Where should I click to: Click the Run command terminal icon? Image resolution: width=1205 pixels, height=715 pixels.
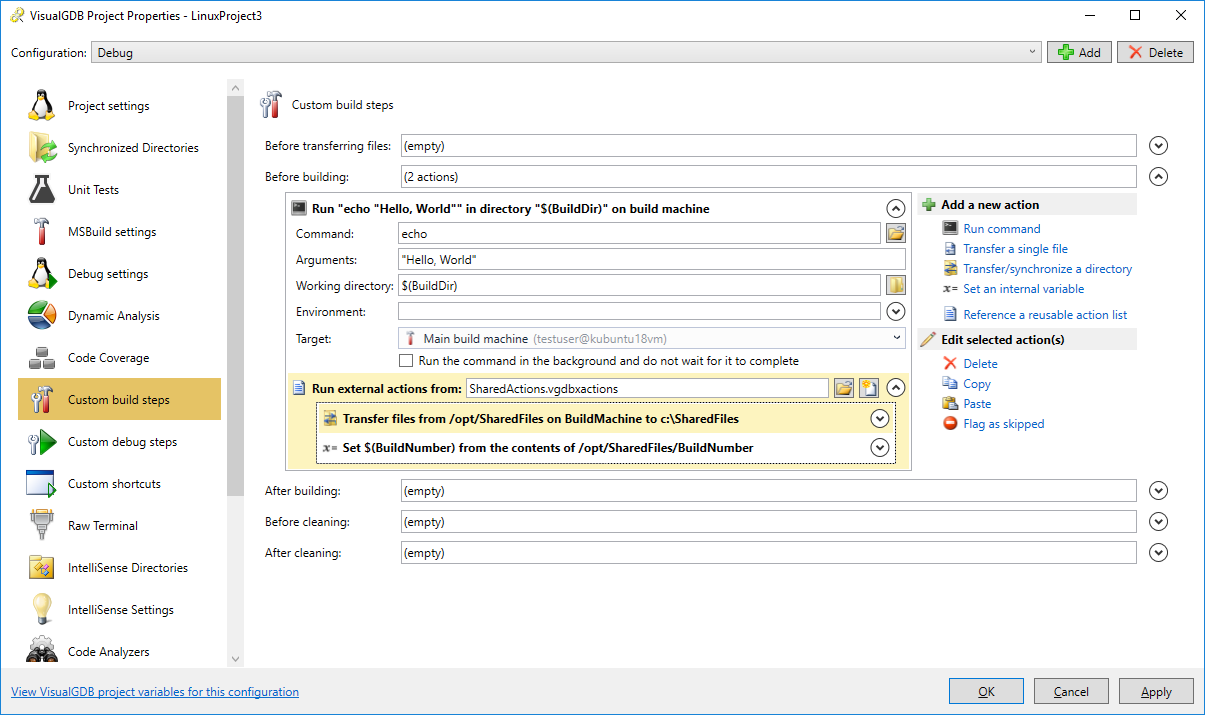click(950, 229)
